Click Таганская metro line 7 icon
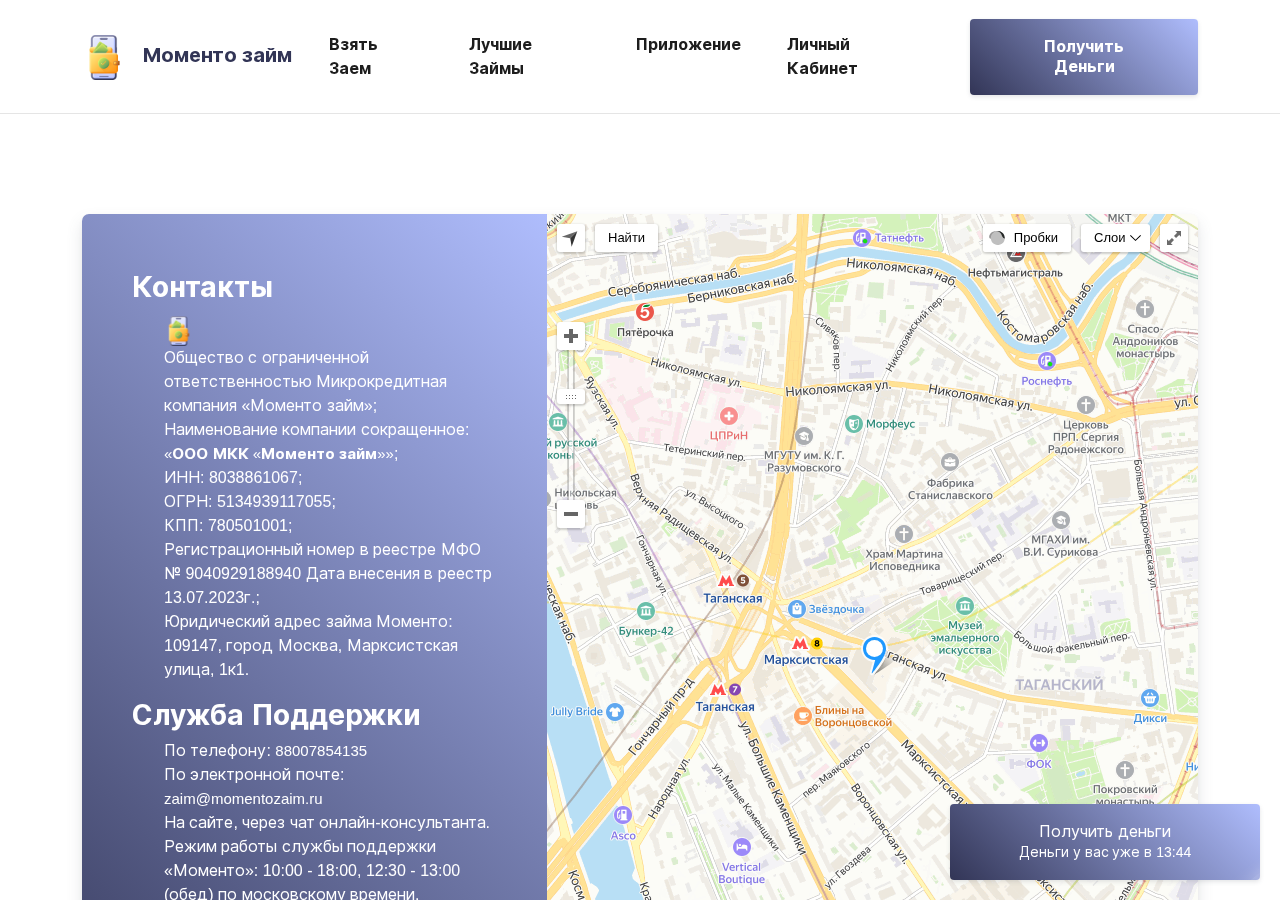Screen dimensions: 1280x900 725,689
